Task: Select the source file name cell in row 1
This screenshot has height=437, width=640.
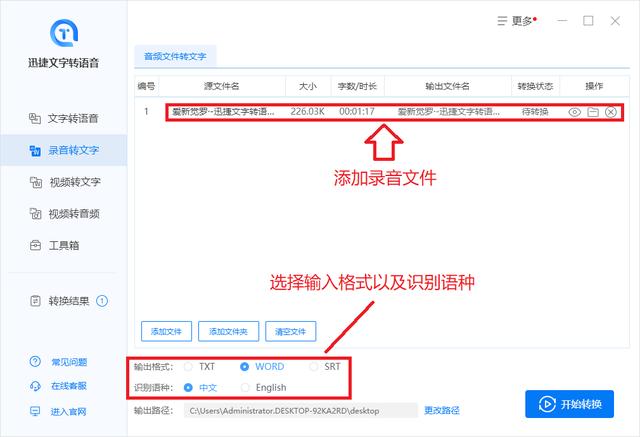Action: pos(223,111)
